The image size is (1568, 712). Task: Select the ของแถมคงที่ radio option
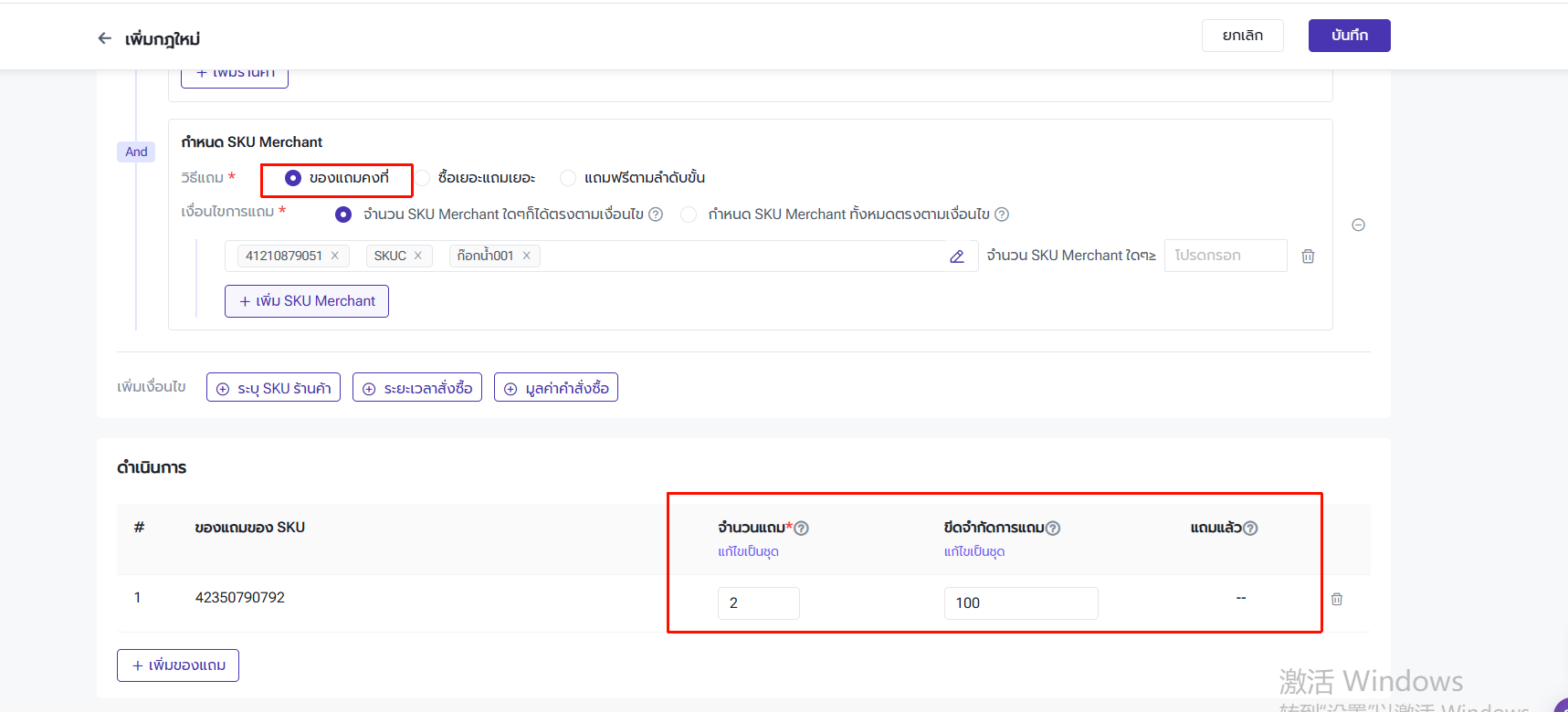point(293,178)
